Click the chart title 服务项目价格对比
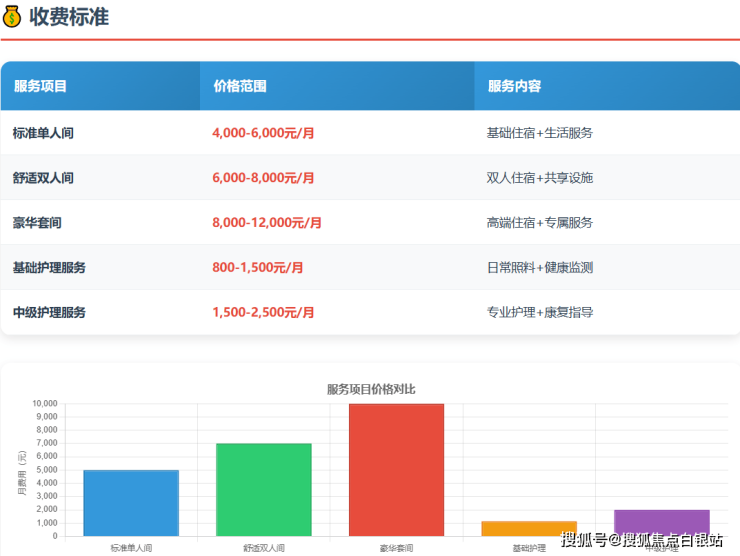Image resolution: width=740 pixels, height=556 pixels. pyautogui.click(x=370, y=389)
